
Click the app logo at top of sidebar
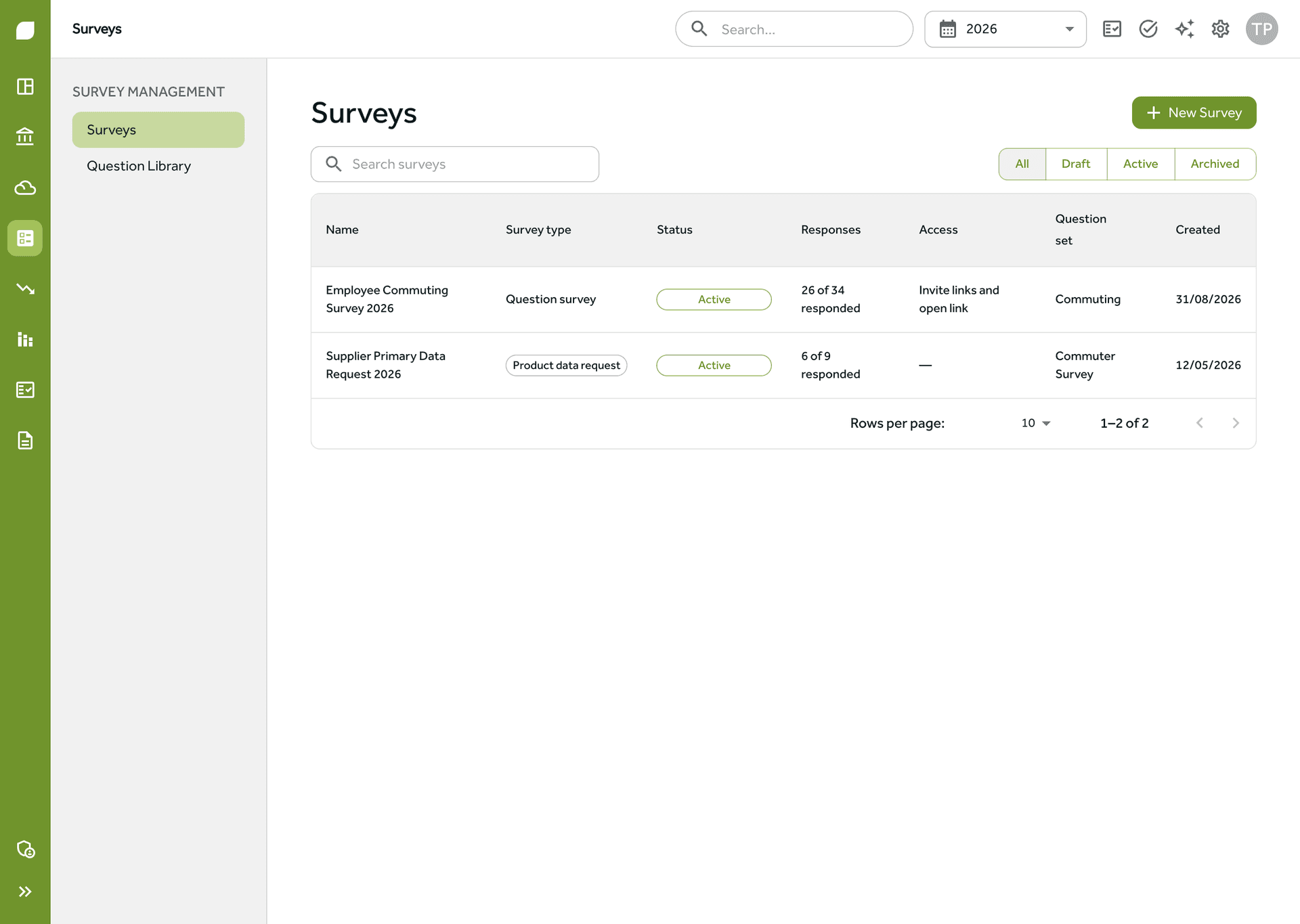[x=25, y=30]
